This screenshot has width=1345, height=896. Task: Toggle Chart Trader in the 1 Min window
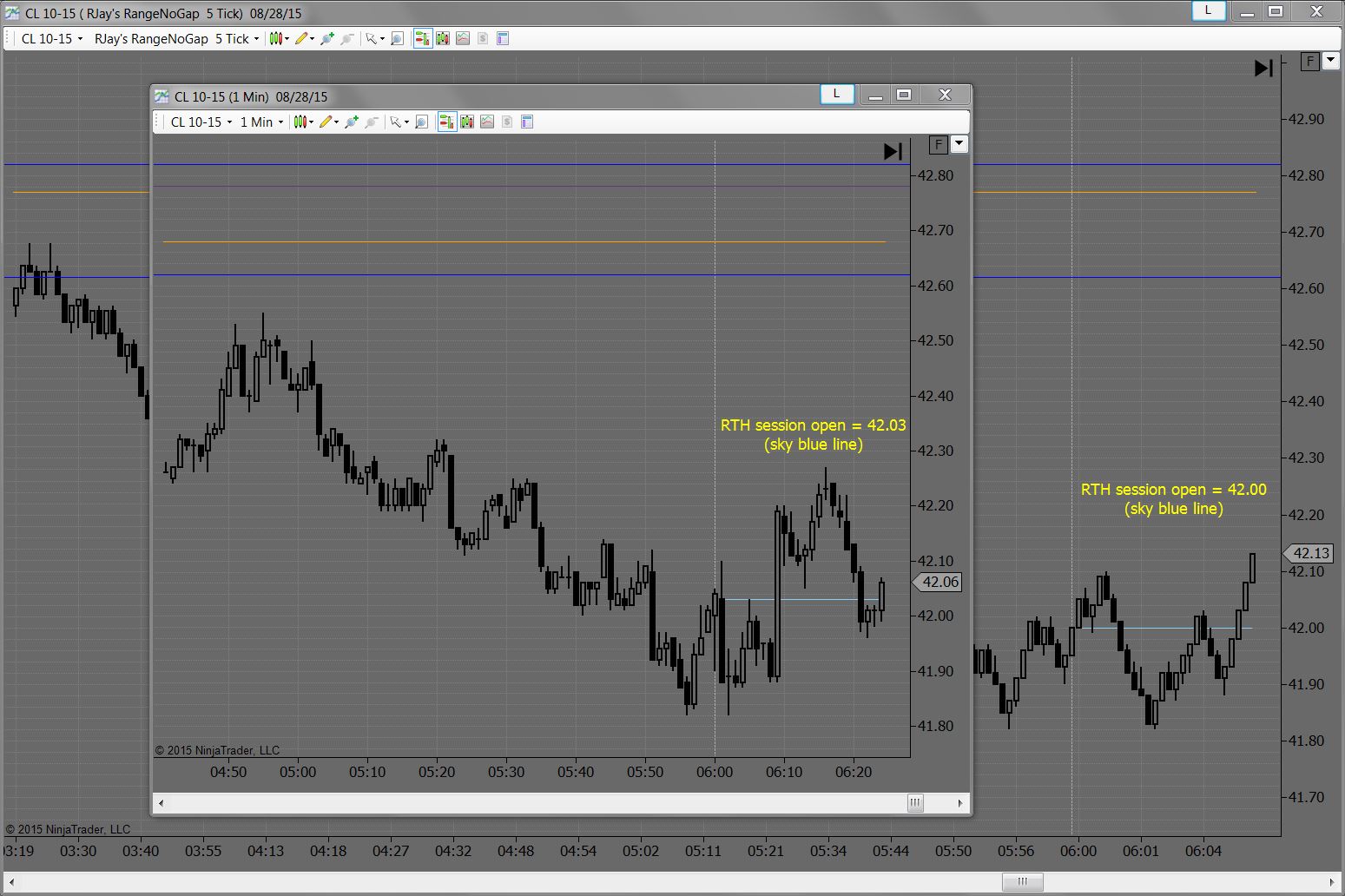447,122
